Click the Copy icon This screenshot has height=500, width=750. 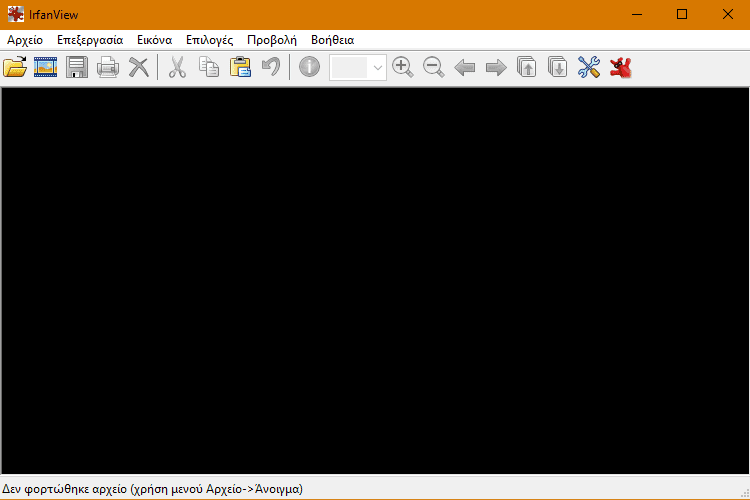(x=209, y=67)
